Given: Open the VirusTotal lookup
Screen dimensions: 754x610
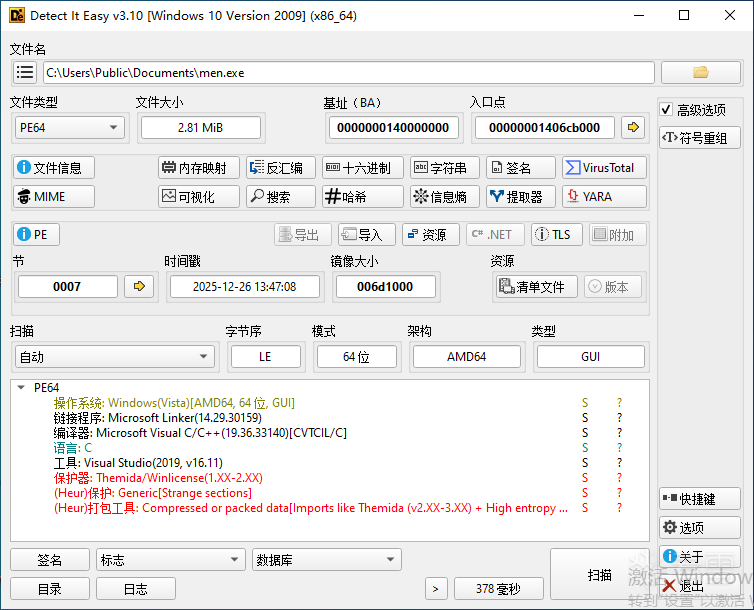Looking at the screenshot, I should pos(603,168).
